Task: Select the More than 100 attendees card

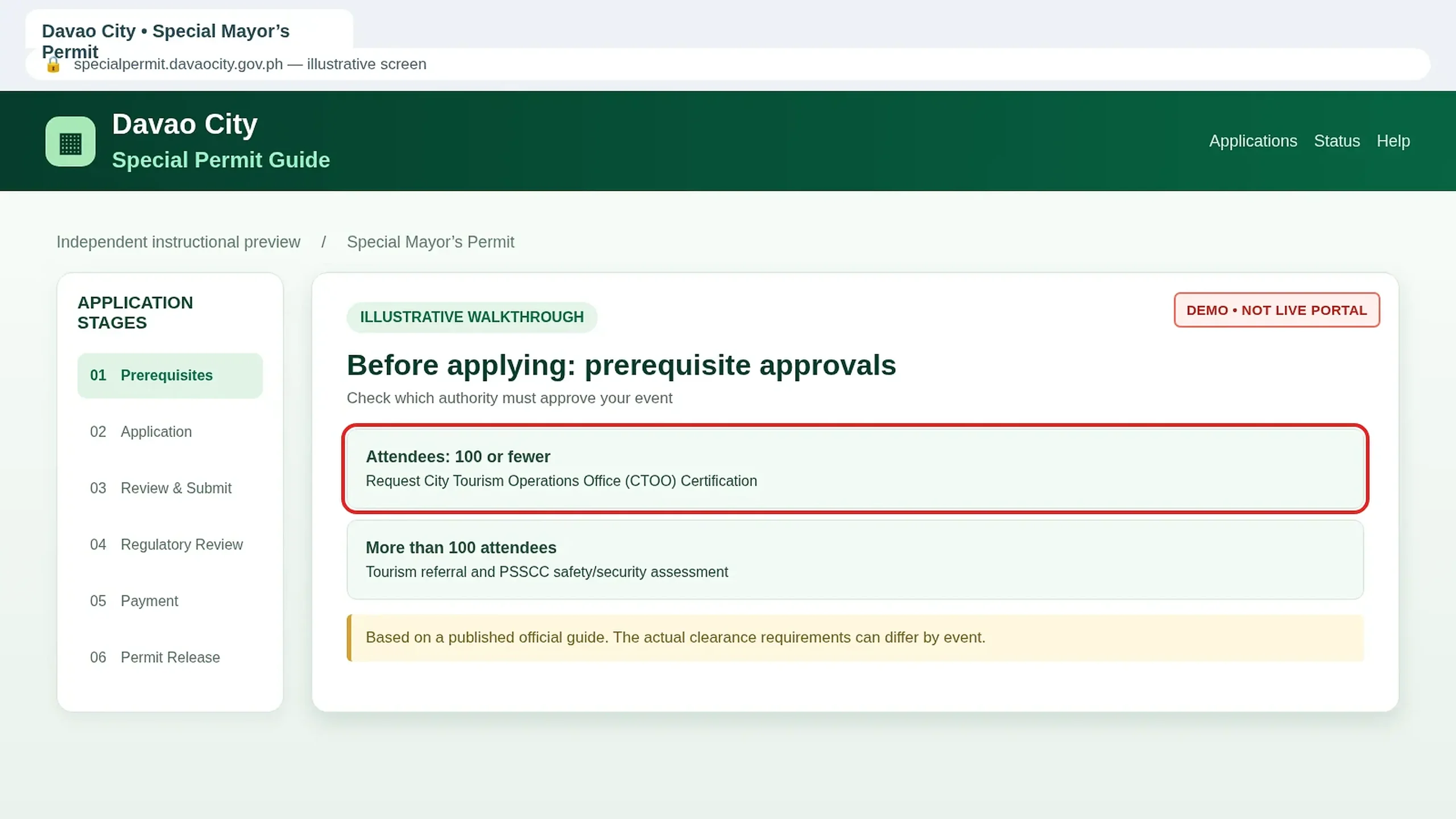Action: (x=855, y=560)
